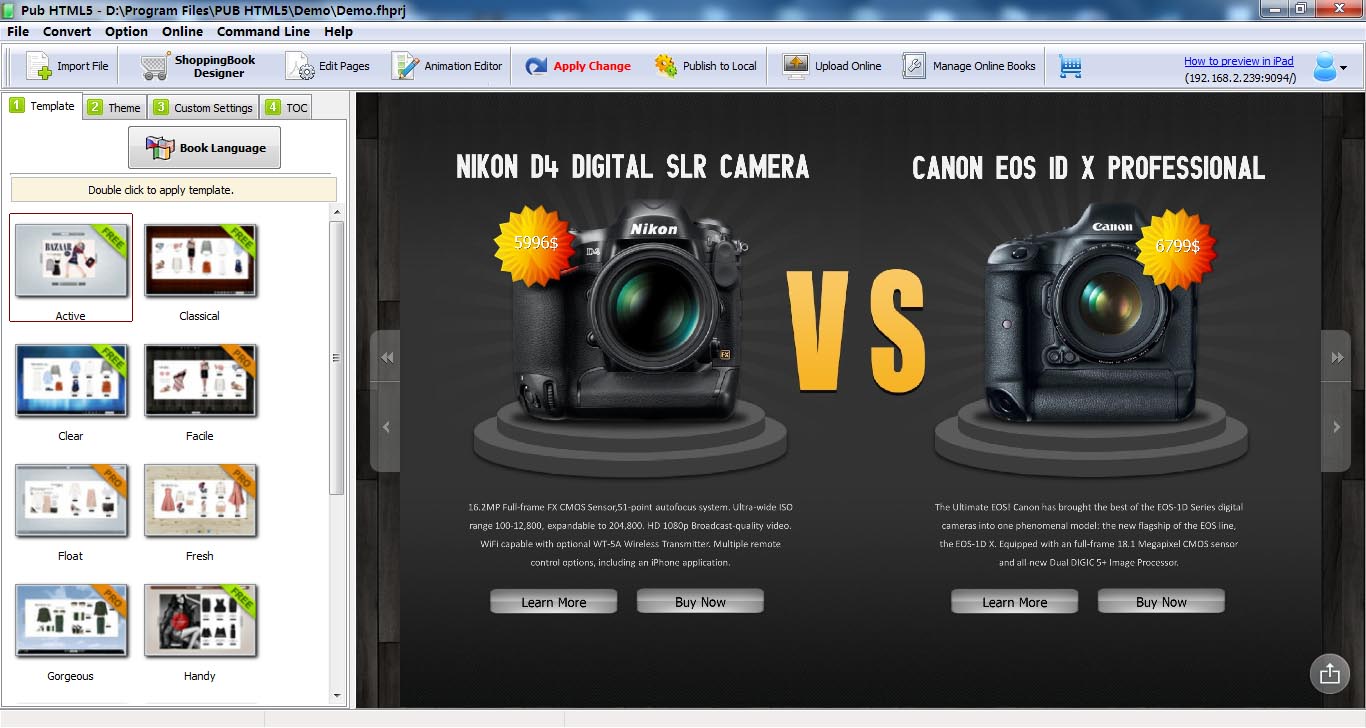Select the Gorgeous template thumbnail
This screenshot has height=728, width=1366.
pos(71,620)
